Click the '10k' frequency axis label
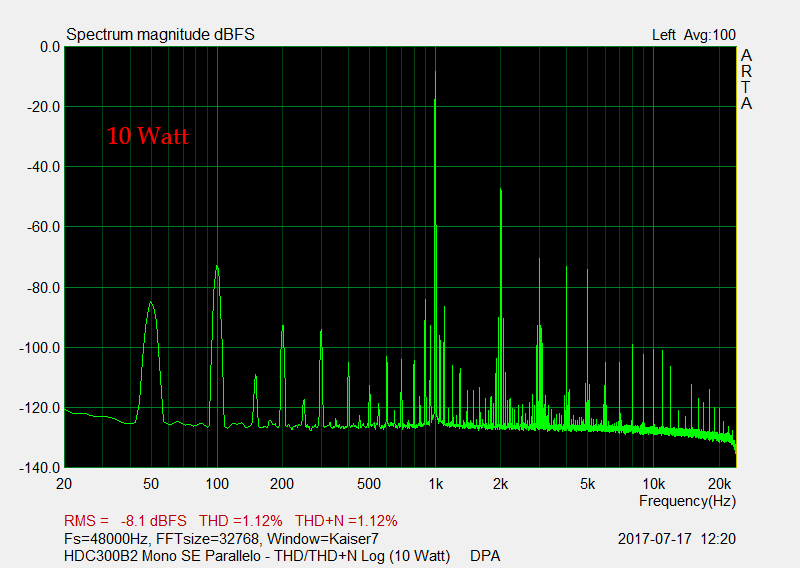Image resolution: width=800 pixels, height=568 pixels. (654, 483)
